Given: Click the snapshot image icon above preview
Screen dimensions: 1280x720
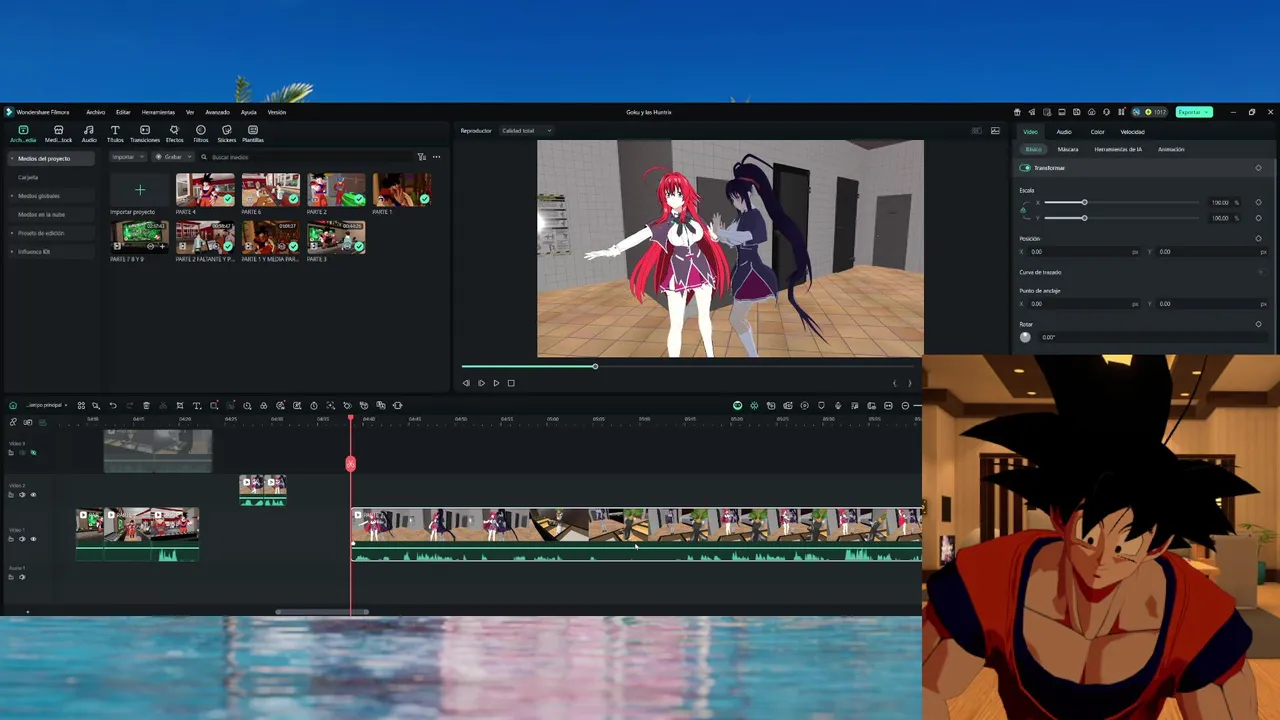Looking at the screenshot, I should [x=995, y=131].
